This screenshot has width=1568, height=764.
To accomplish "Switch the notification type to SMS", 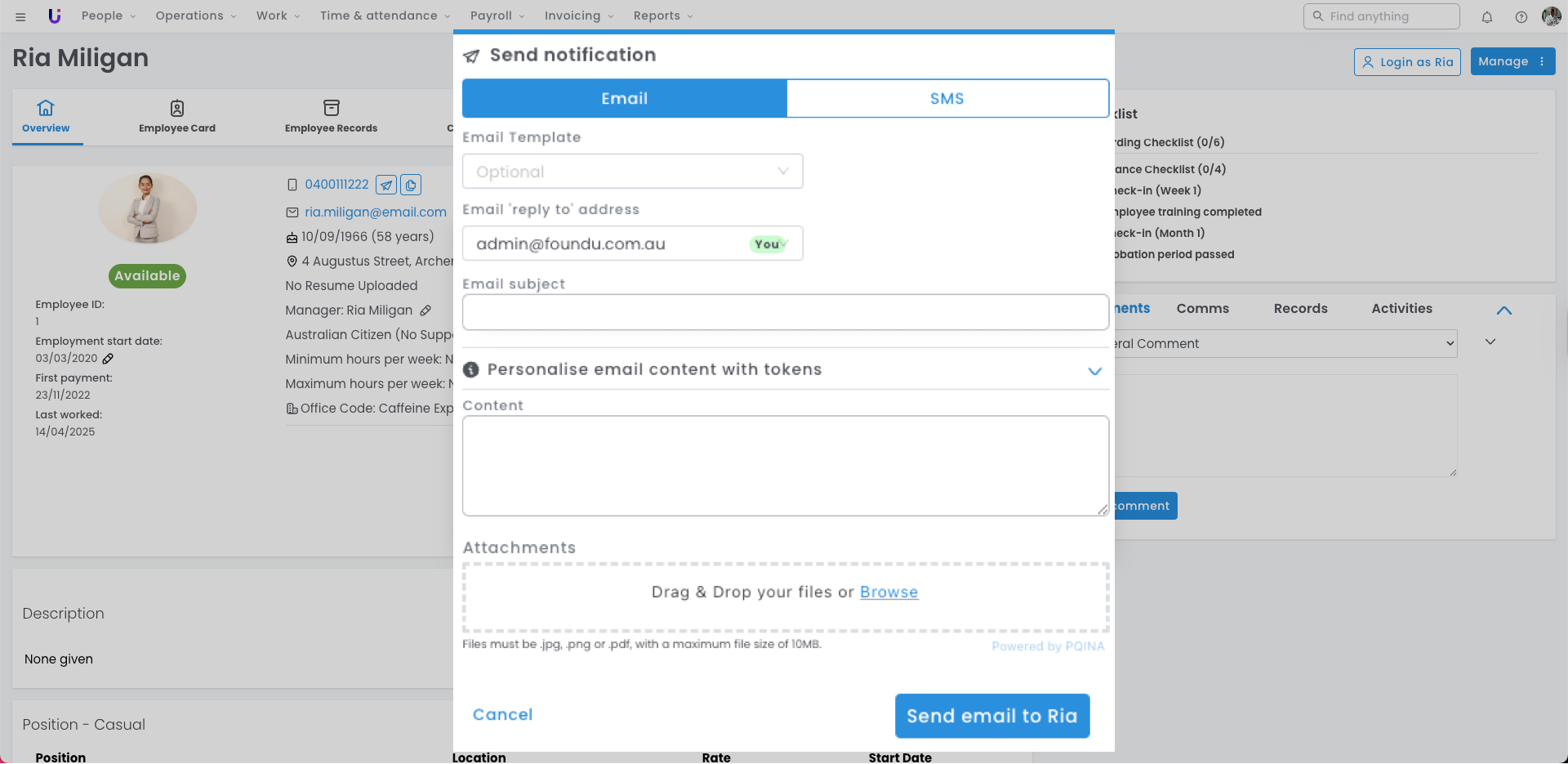I will click(x=947, y=98).
